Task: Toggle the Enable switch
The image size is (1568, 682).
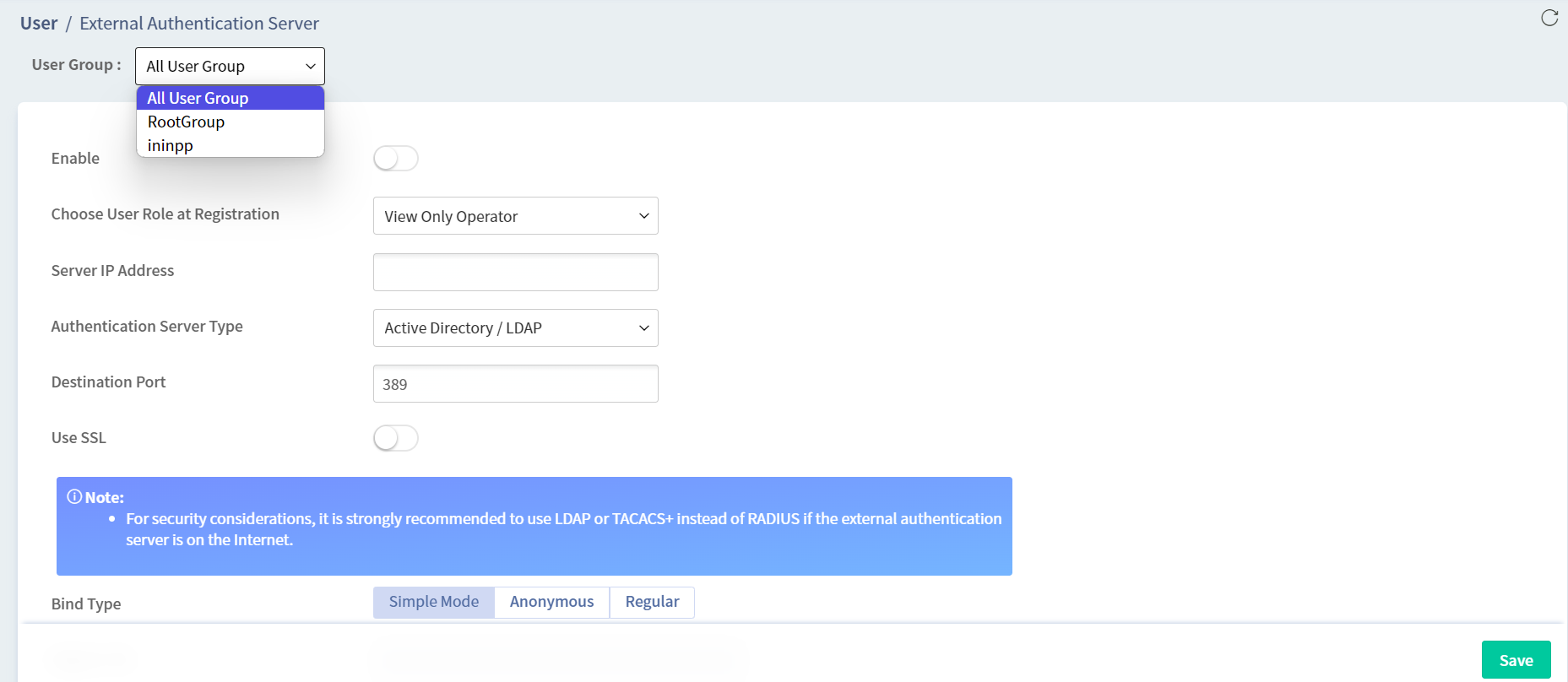Action: [x=396, y=158]
